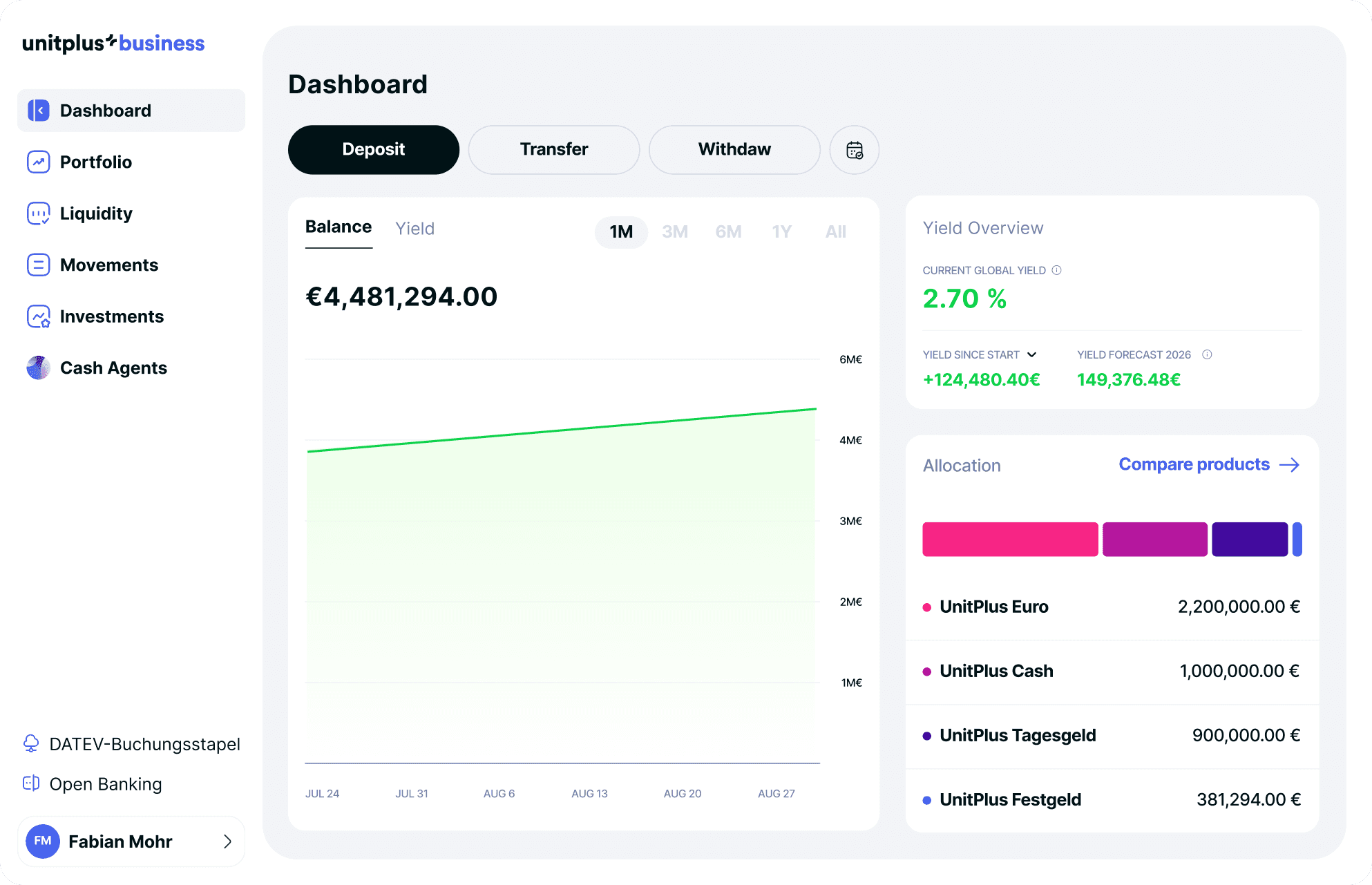Navigate to Investments
The width and height of the screenshot is (1372, 885).
click(x=131, y=316)
